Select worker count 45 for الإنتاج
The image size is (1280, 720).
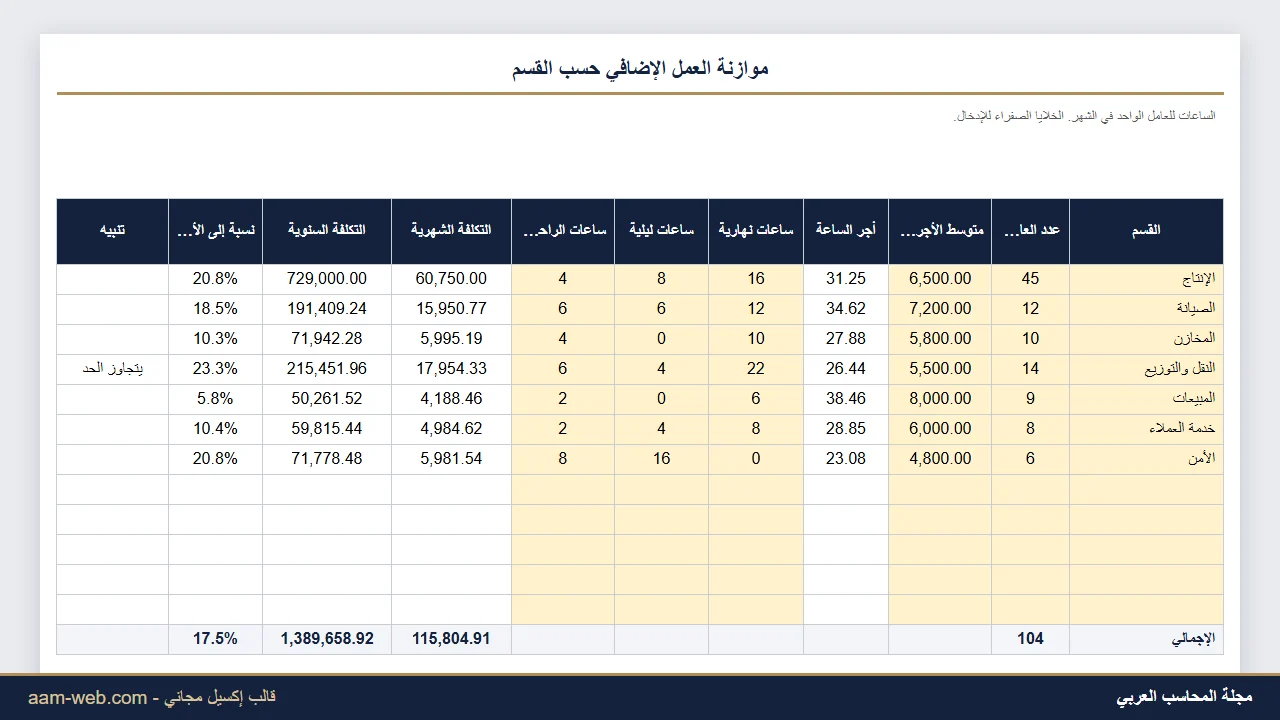tap(1030, 279)
